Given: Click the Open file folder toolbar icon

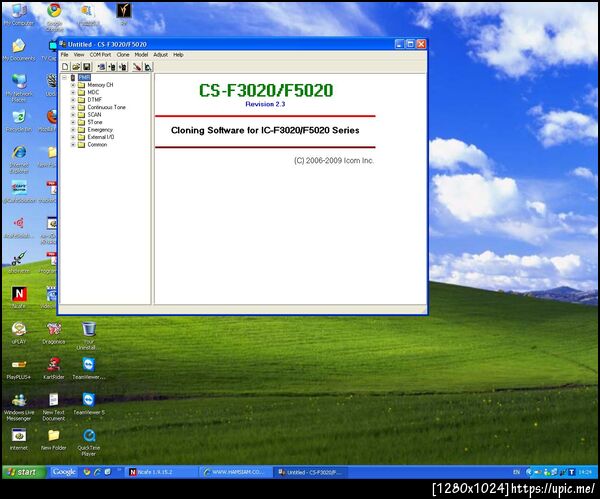Looking at the screenshot, I should pos(76,67).
